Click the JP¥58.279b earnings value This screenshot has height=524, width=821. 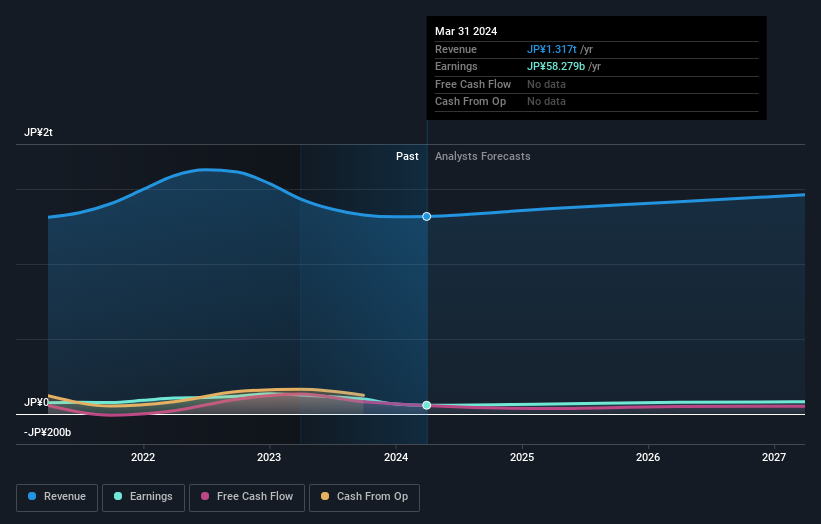[x=556, y=66]
